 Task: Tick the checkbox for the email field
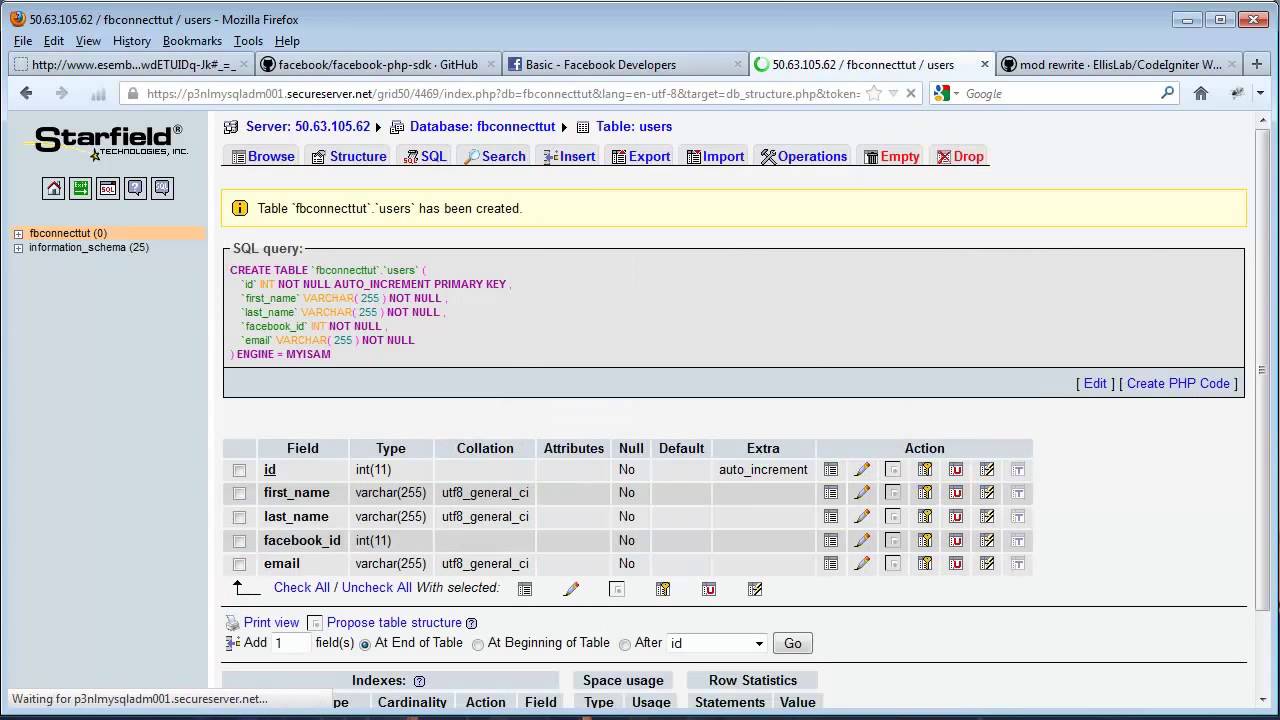point(239,564)
